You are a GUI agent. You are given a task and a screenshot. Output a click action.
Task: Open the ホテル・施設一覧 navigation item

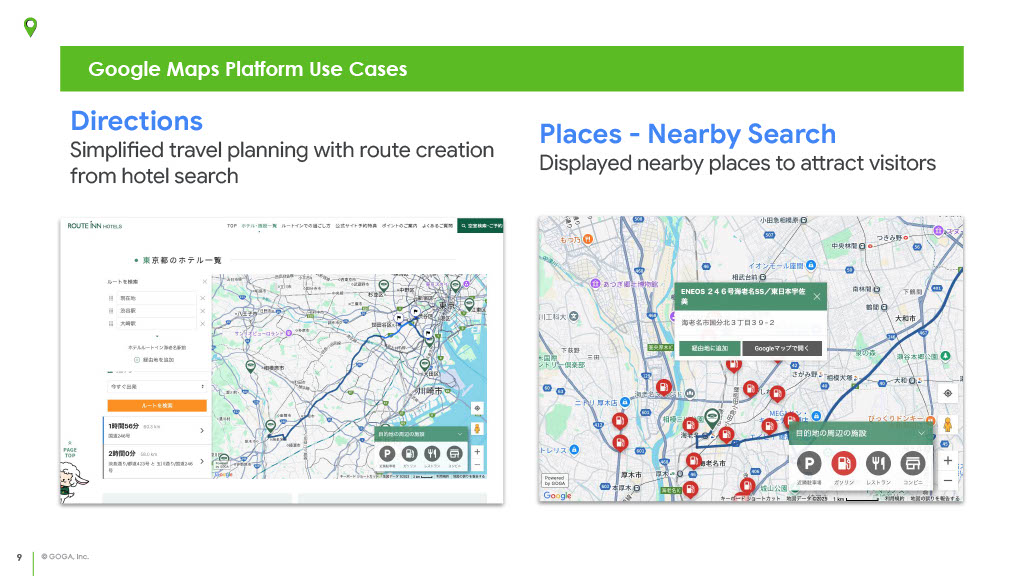click(259, 226)
